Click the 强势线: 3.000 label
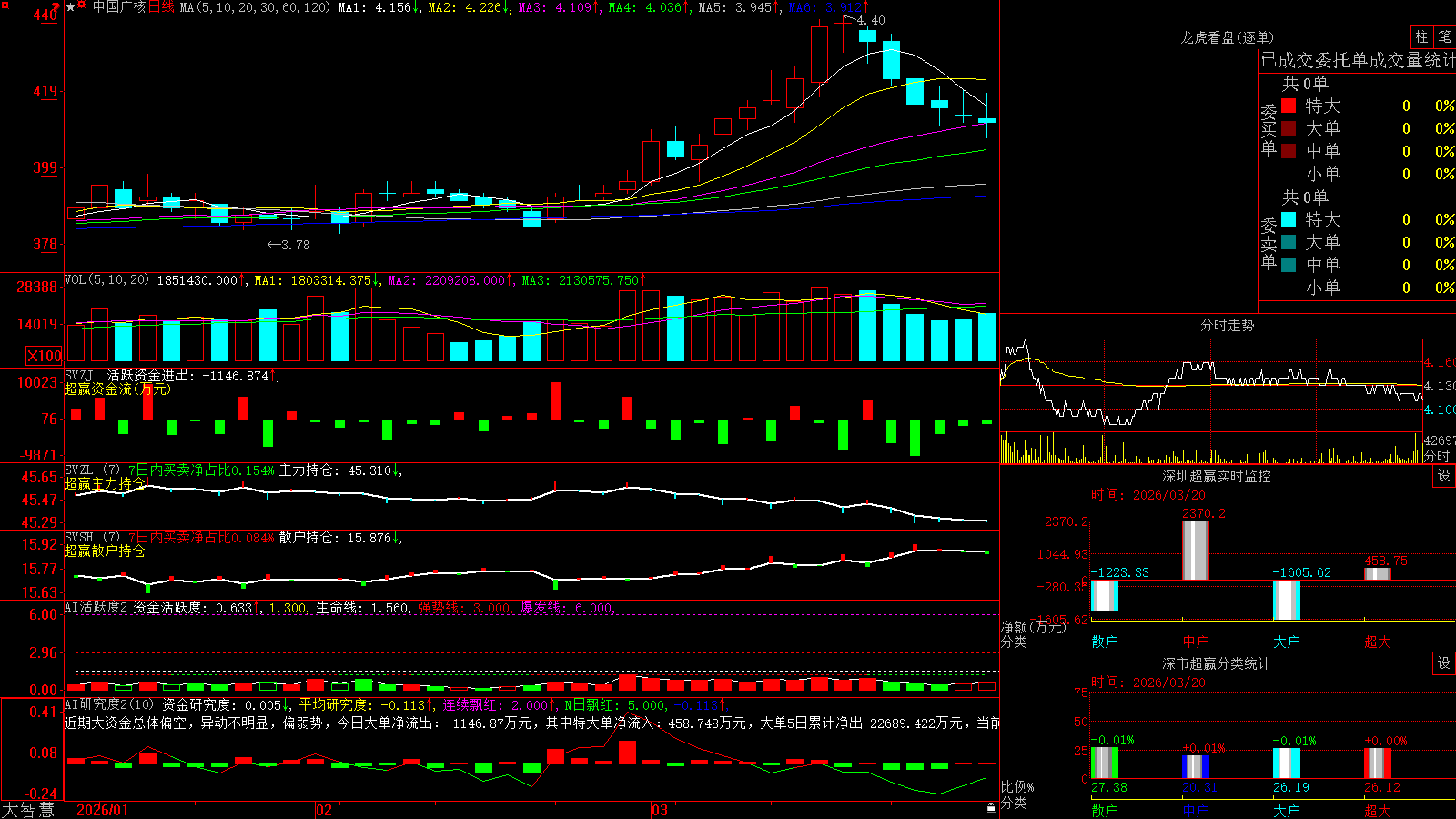 465,607
